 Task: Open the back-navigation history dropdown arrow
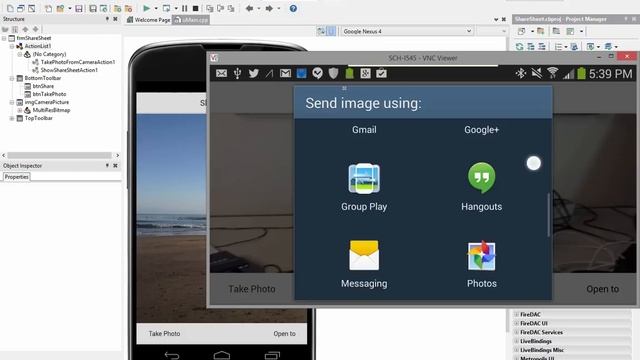pos(259,9)
